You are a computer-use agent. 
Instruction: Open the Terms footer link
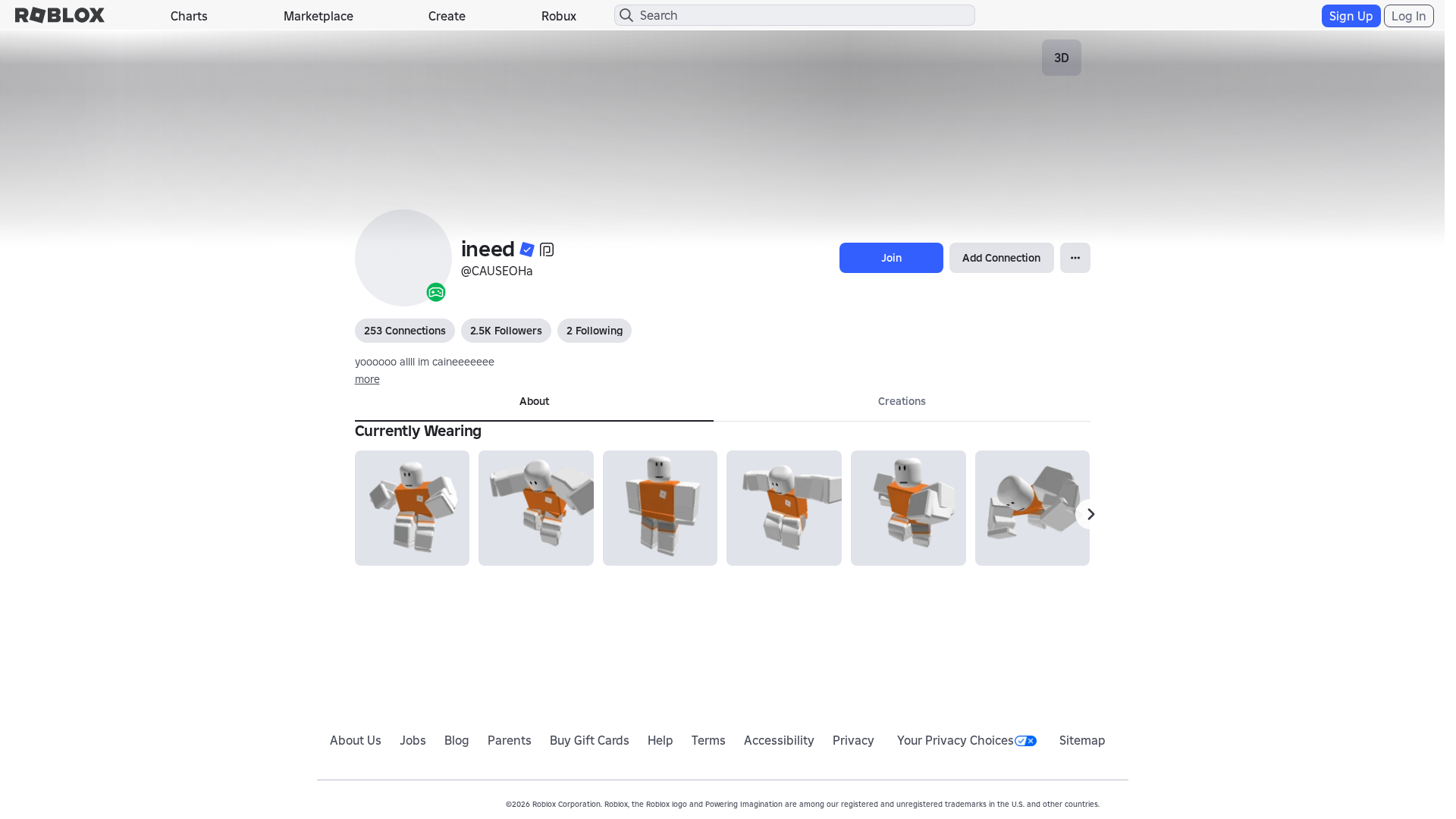(708, 740)
